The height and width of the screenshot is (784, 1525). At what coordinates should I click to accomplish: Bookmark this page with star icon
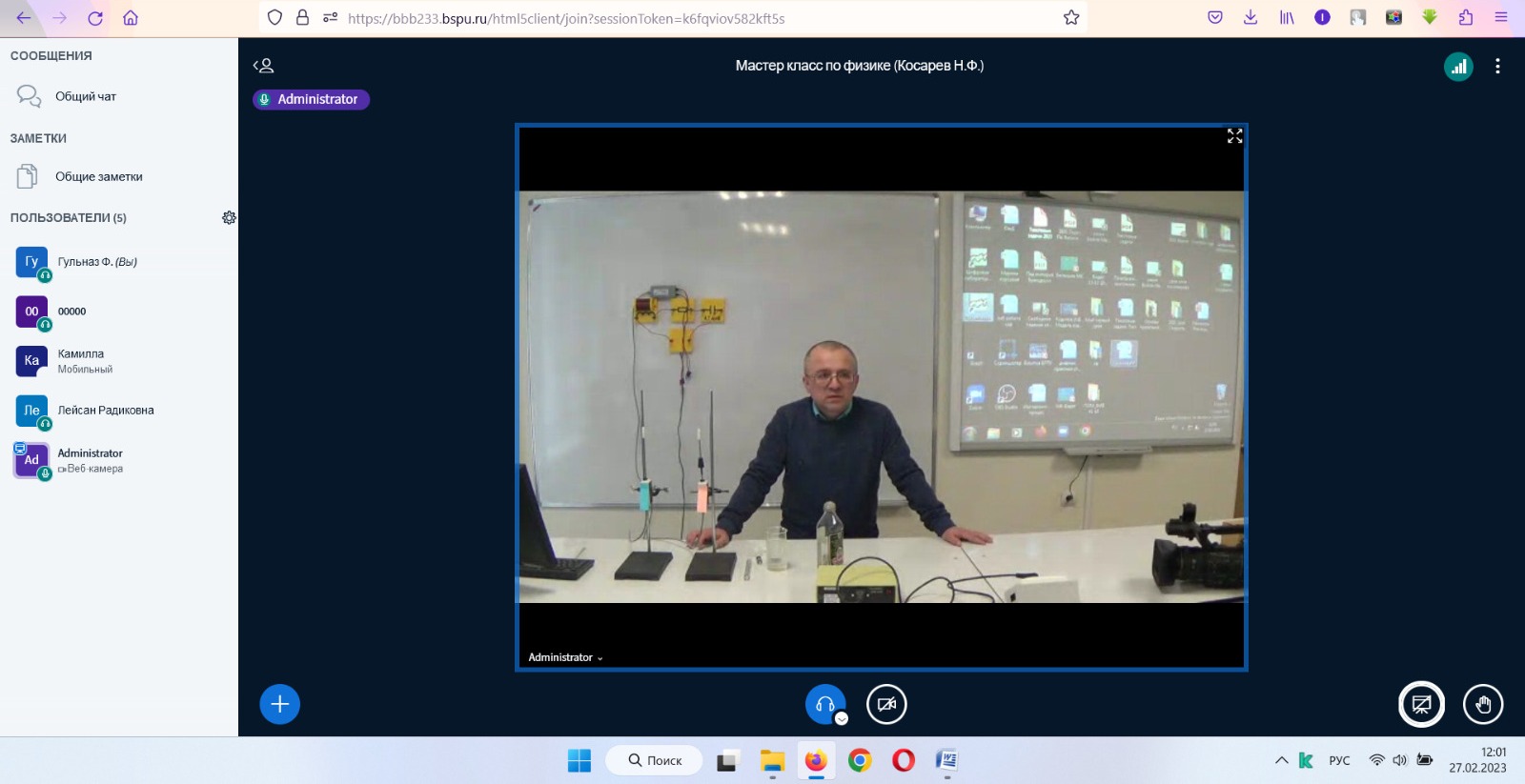[x=1071, y=17]
